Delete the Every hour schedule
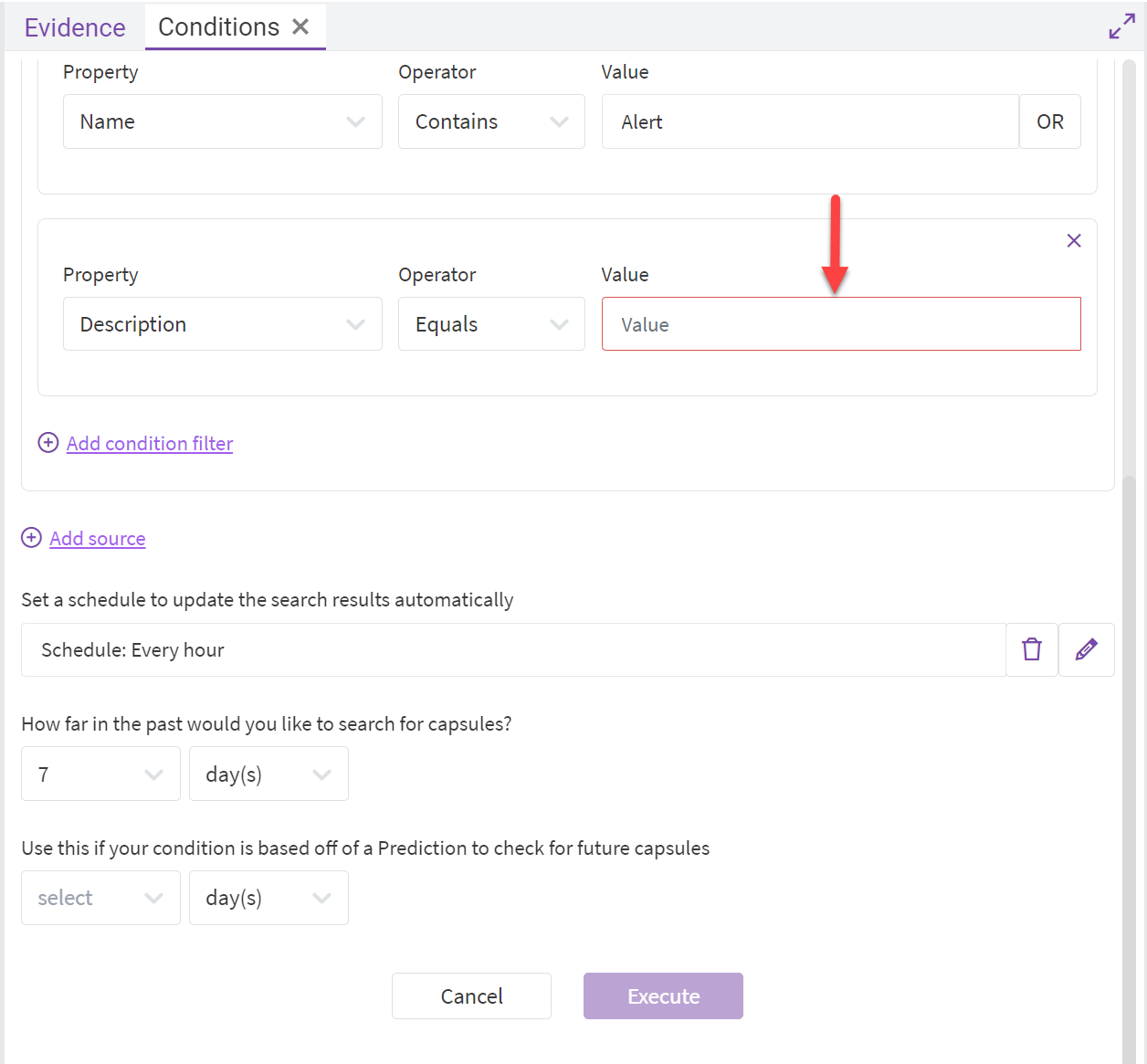 [x=1032, y=649]
